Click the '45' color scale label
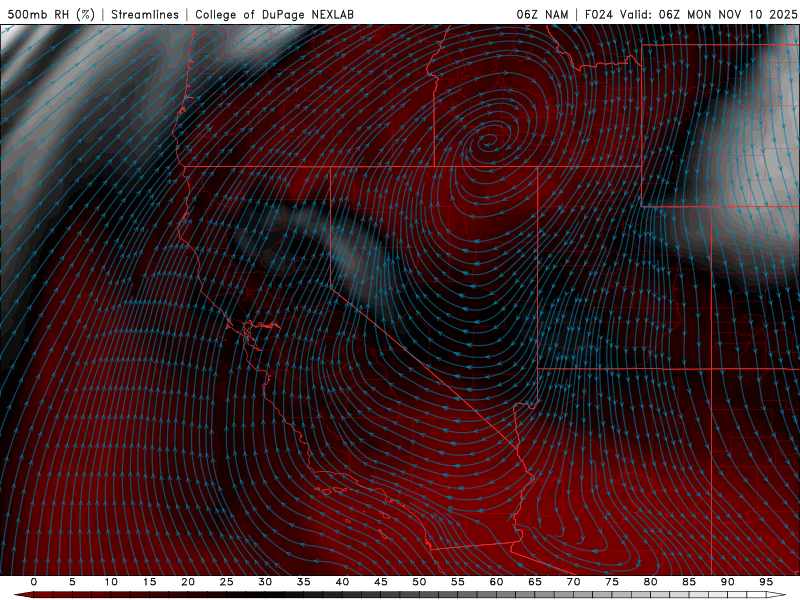Image resolution: width=800 pixels, height=600 pixels. (x=381, y=582)
